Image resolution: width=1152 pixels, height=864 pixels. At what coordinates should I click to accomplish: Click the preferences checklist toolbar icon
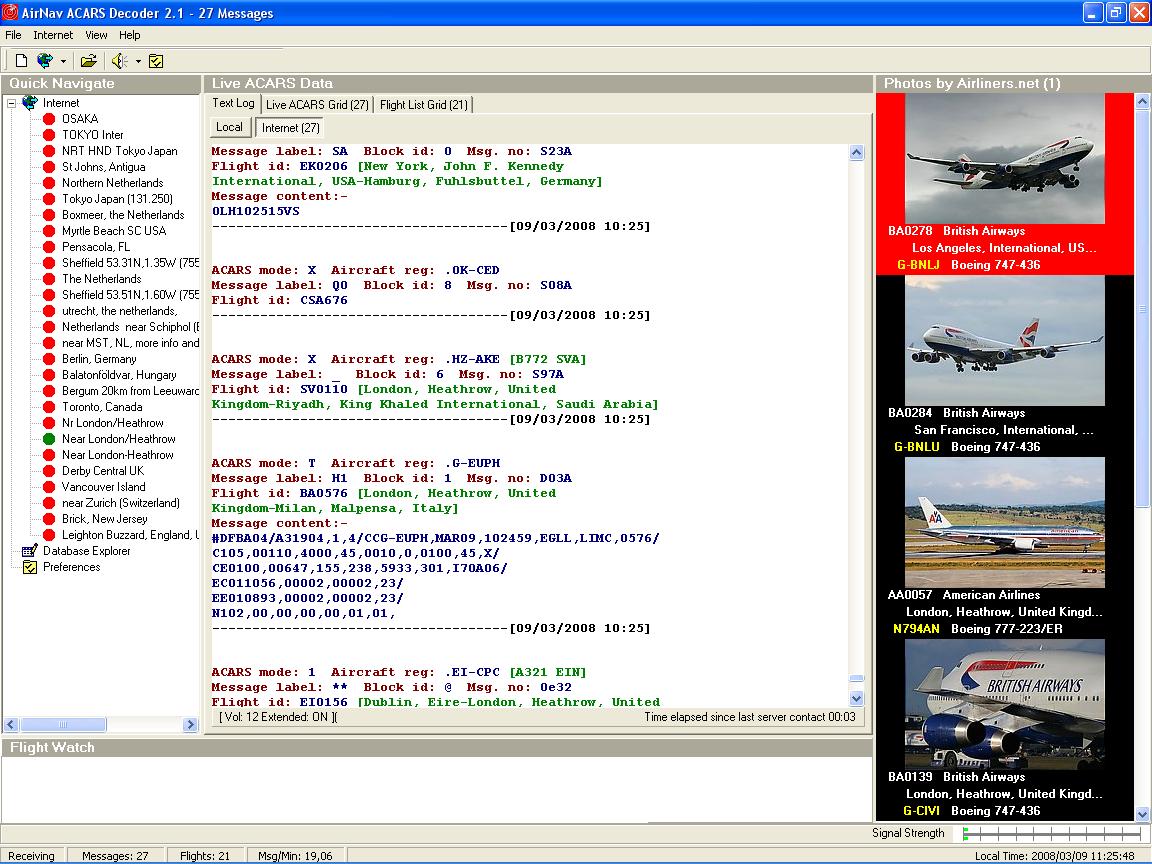[x=156, y=61]
